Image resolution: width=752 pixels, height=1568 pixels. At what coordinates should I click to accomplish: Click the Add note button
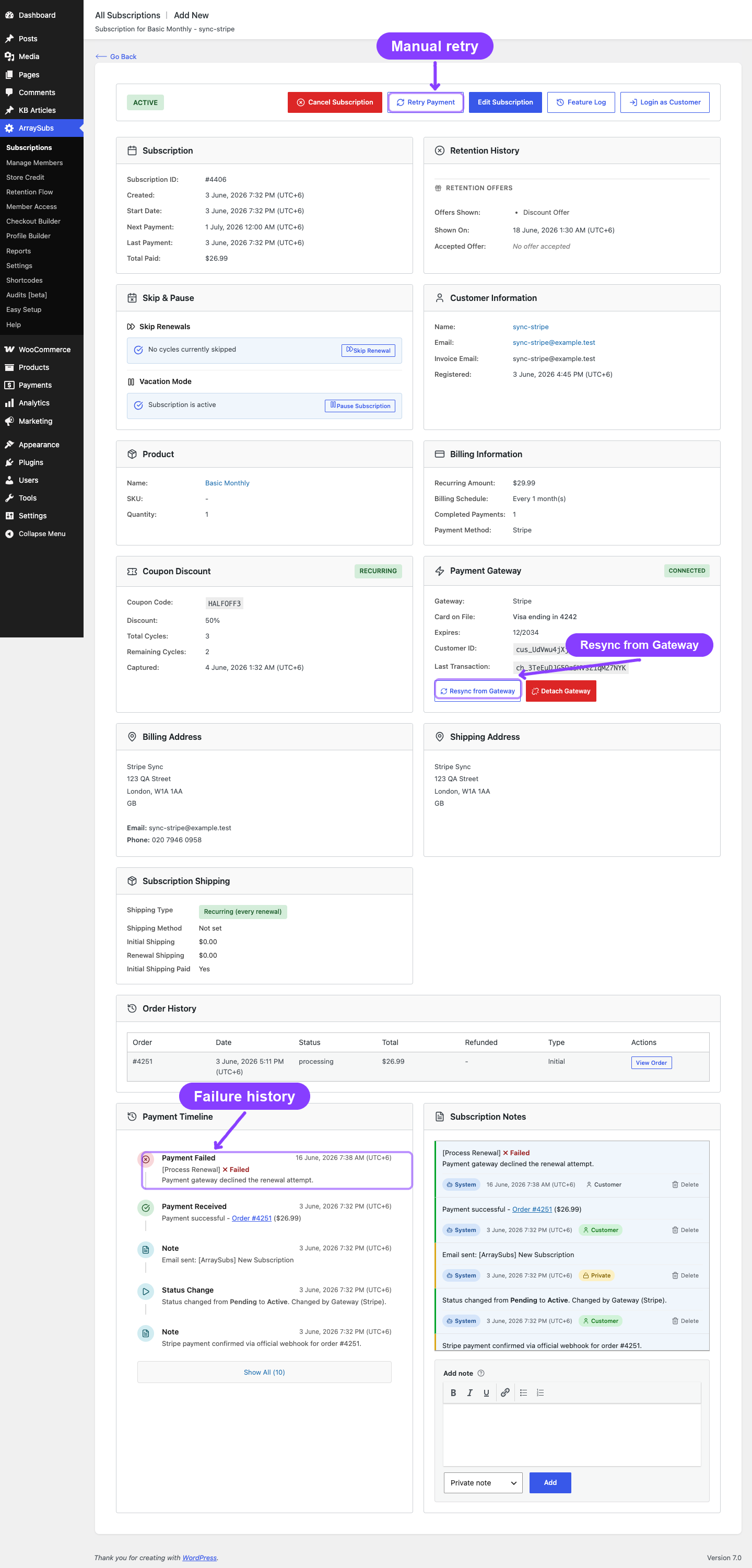tap(550, 1483)
